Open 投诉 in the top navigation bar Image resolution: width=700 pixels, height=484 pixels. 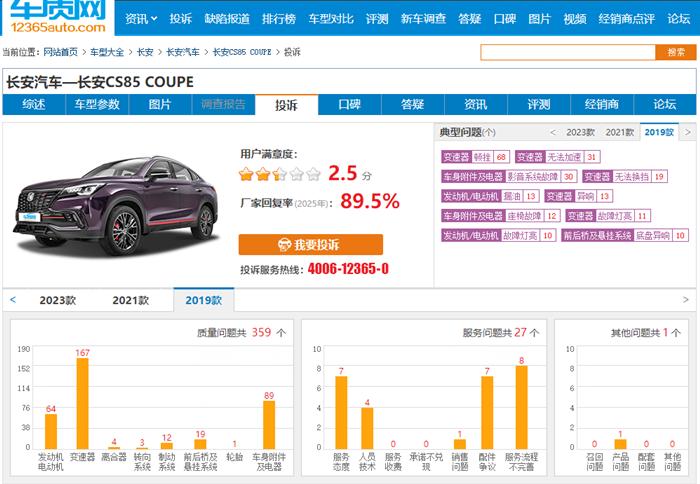coord(180,19)
